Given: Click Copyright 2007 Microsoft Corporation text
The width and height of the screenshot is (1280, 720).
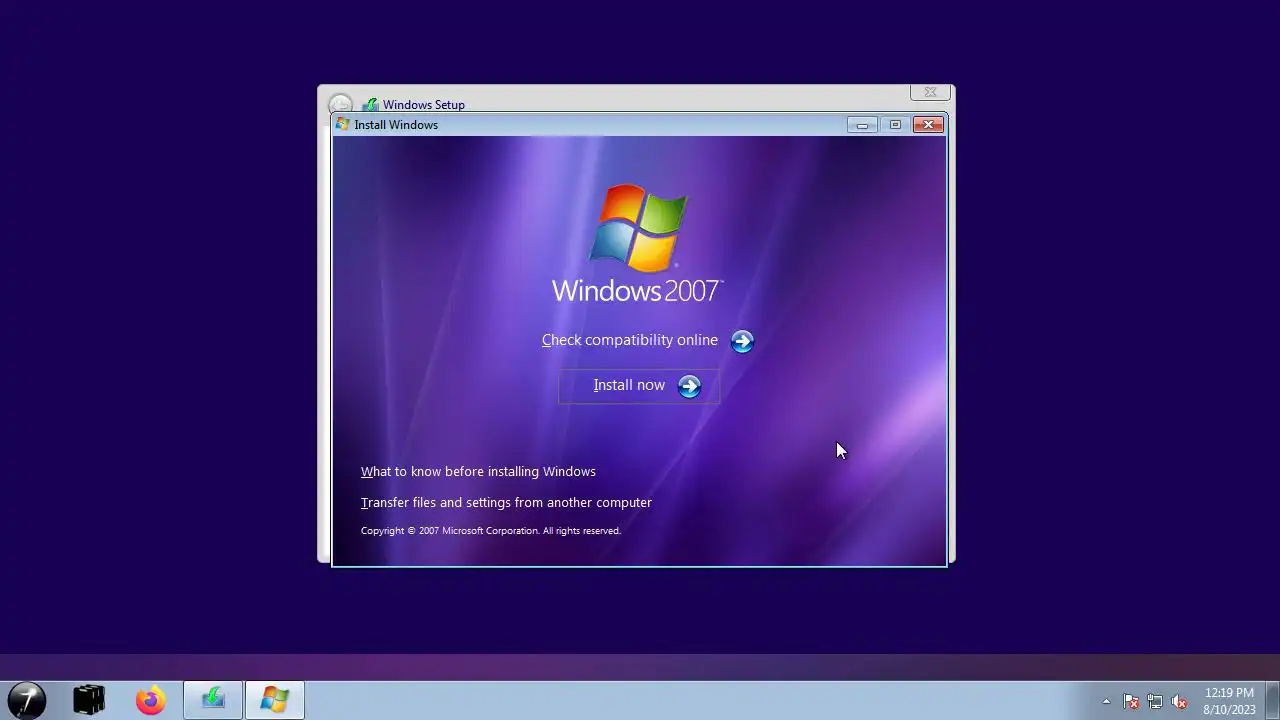Looking at the screenshot, I should point(491,531).
